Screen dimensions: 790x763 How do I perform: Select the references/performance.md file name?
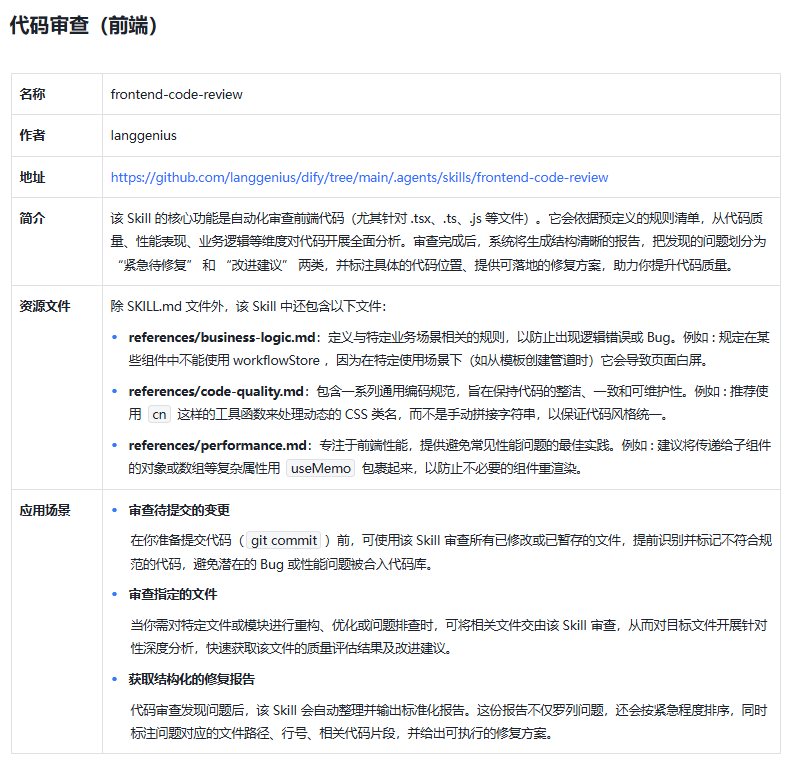tap(218, 446)
